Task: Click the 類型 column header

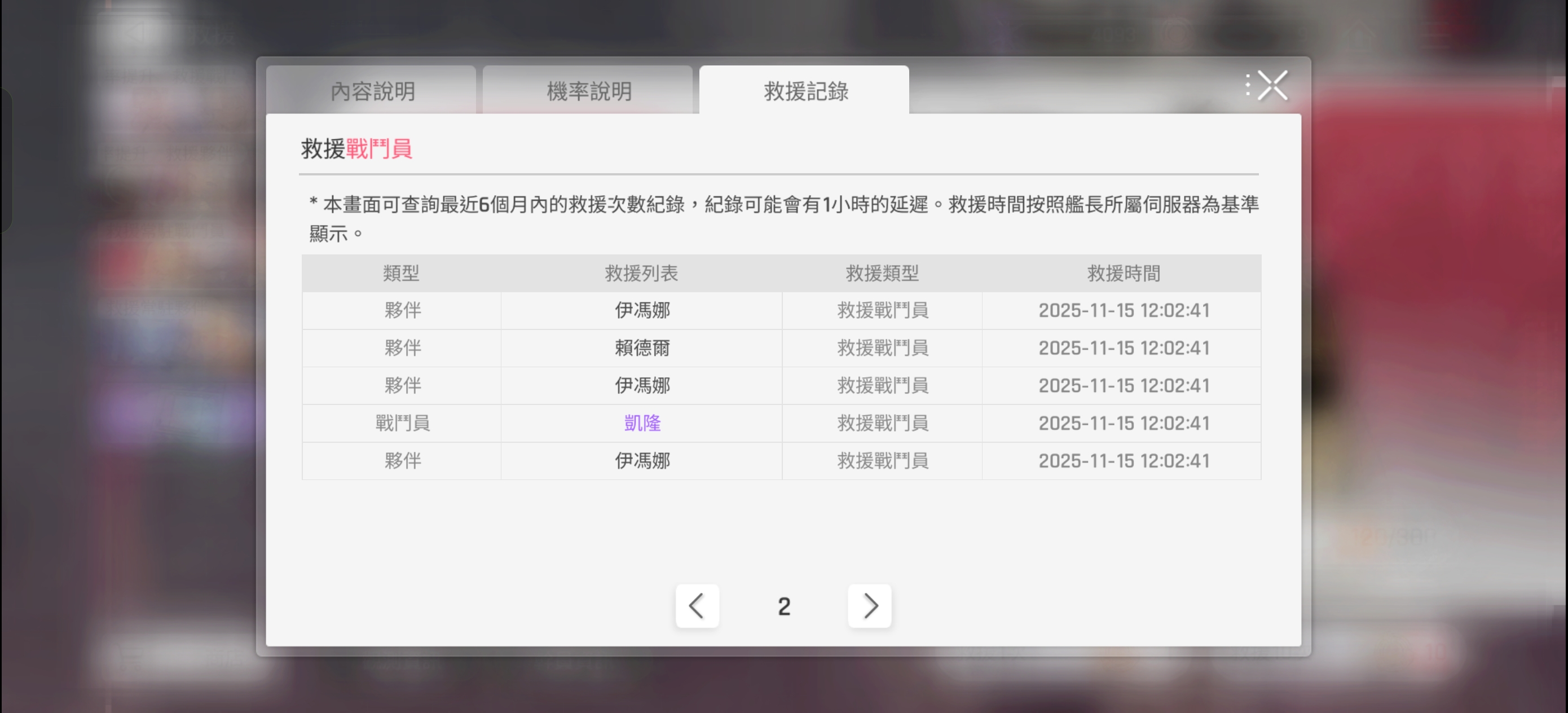Action: (401, 274)
